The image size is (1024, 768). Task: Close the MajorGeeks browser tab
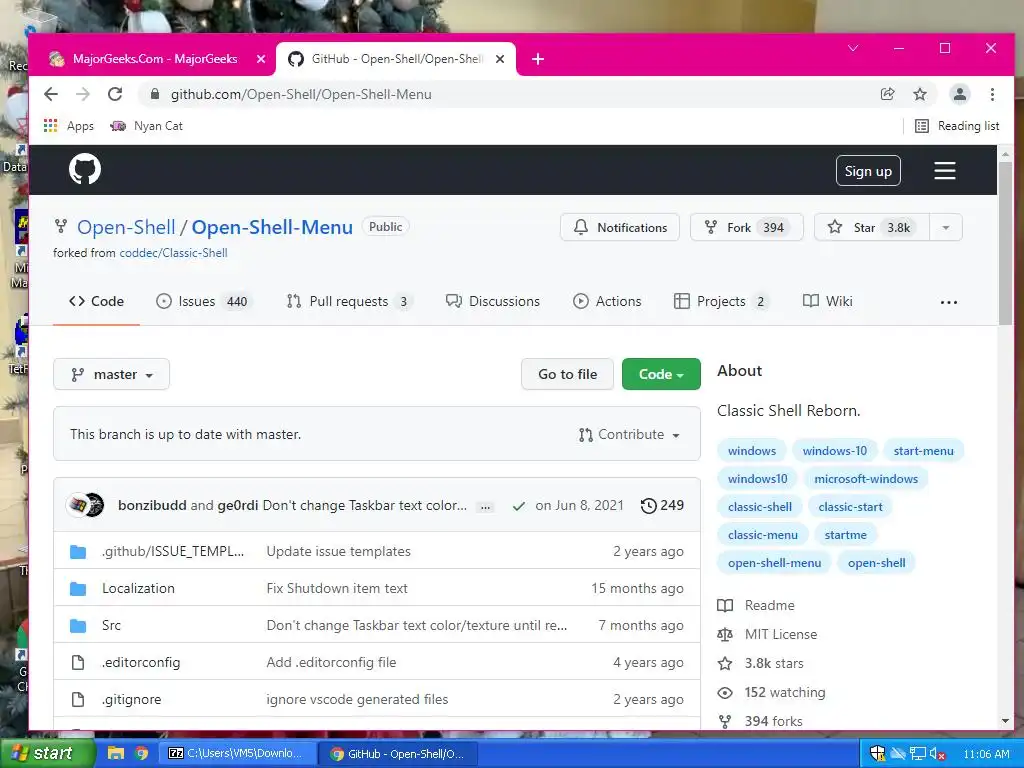[261, 59]
